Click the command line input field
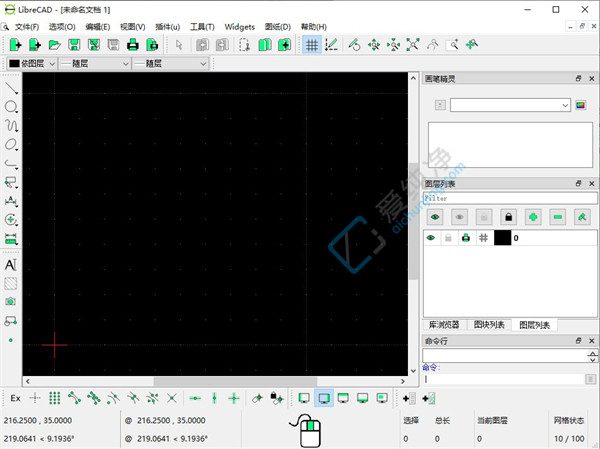This screenshot has width=600, height=449. pos(504,379)
